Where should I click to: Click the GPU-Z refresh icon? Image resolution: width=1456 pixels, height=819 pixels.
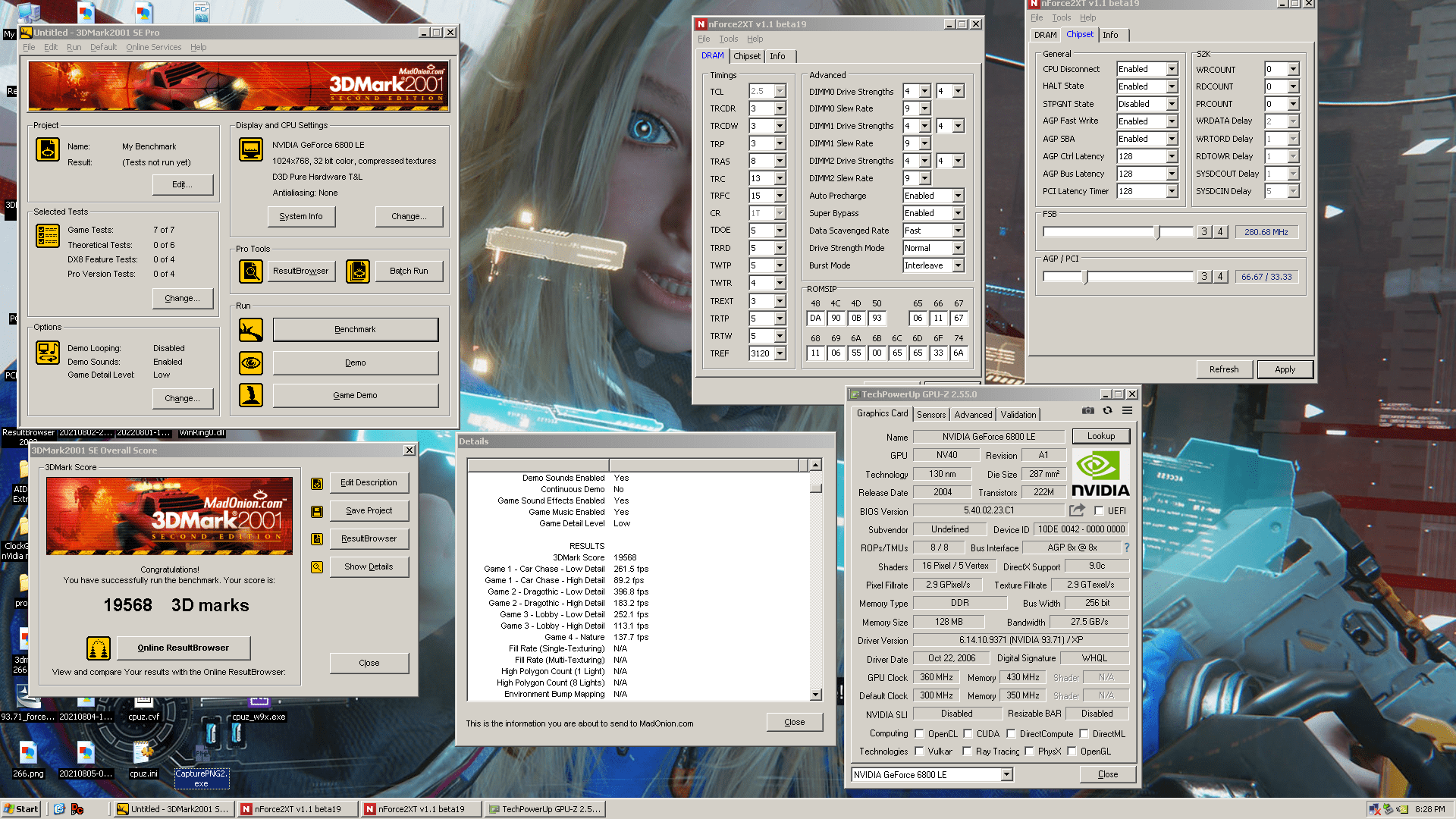(1108, 410)
